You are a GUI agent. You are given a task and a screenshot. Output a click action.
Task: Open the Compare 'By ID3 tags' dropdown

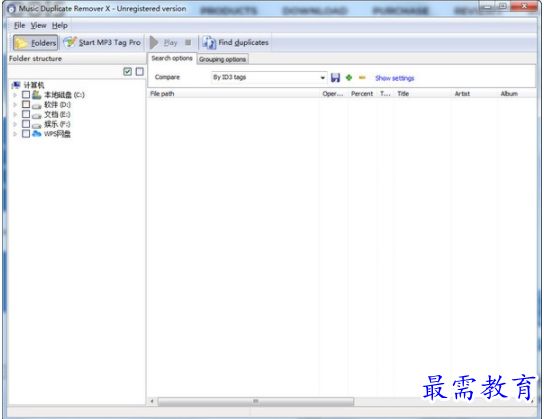pos(269,77)
